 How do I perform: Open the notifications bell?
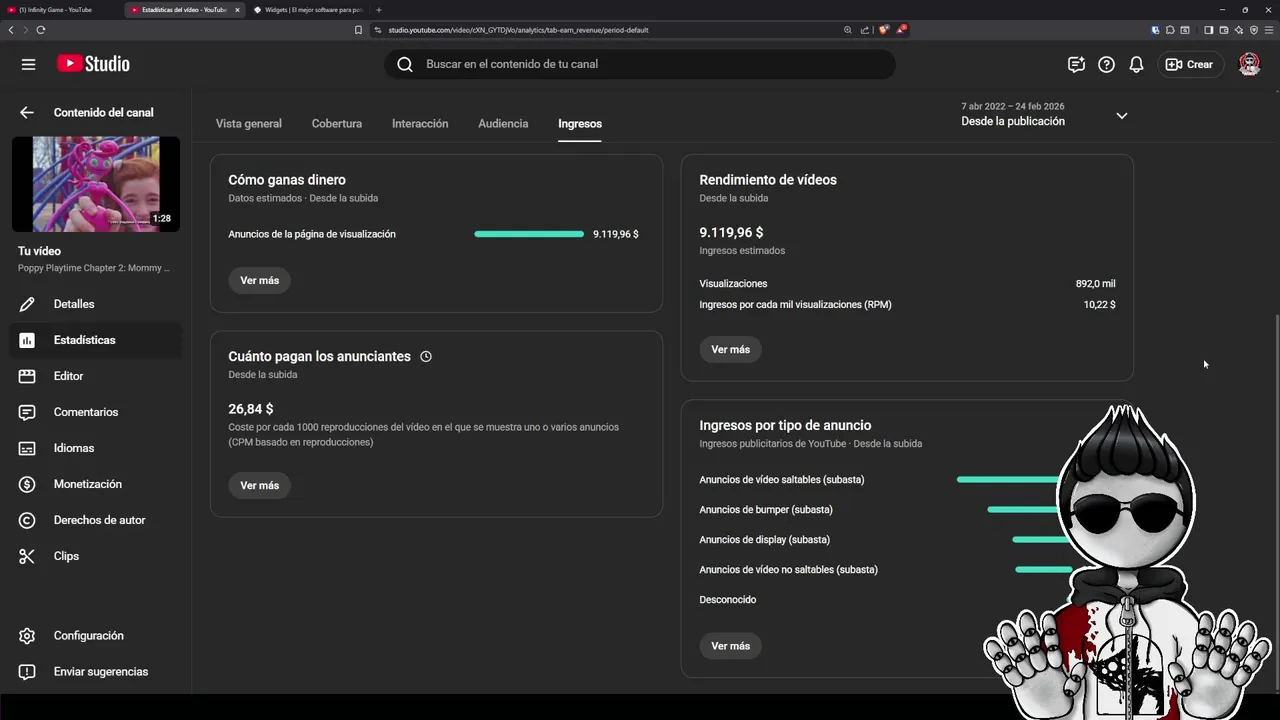pyautogui.click(x=1136, y=64)
